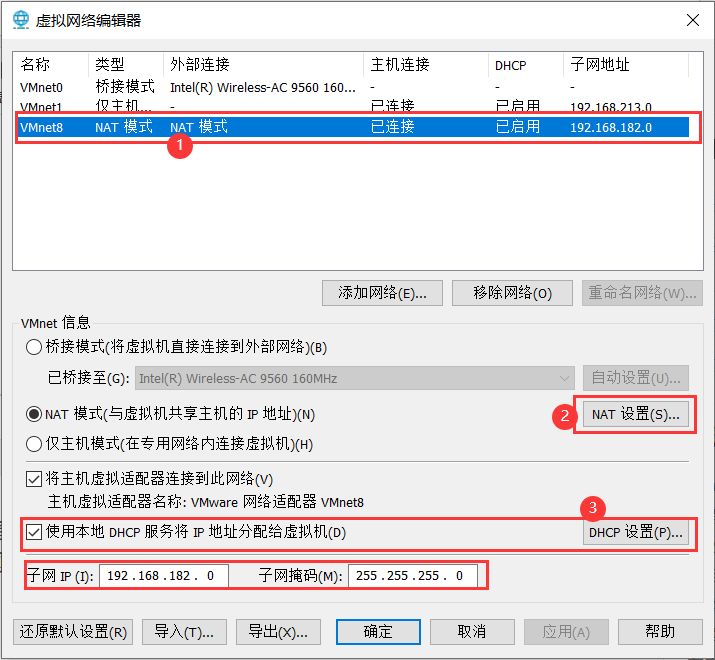
Task: Close the 虚拟网络编辑器 dialog
Action: coord(693,20)
